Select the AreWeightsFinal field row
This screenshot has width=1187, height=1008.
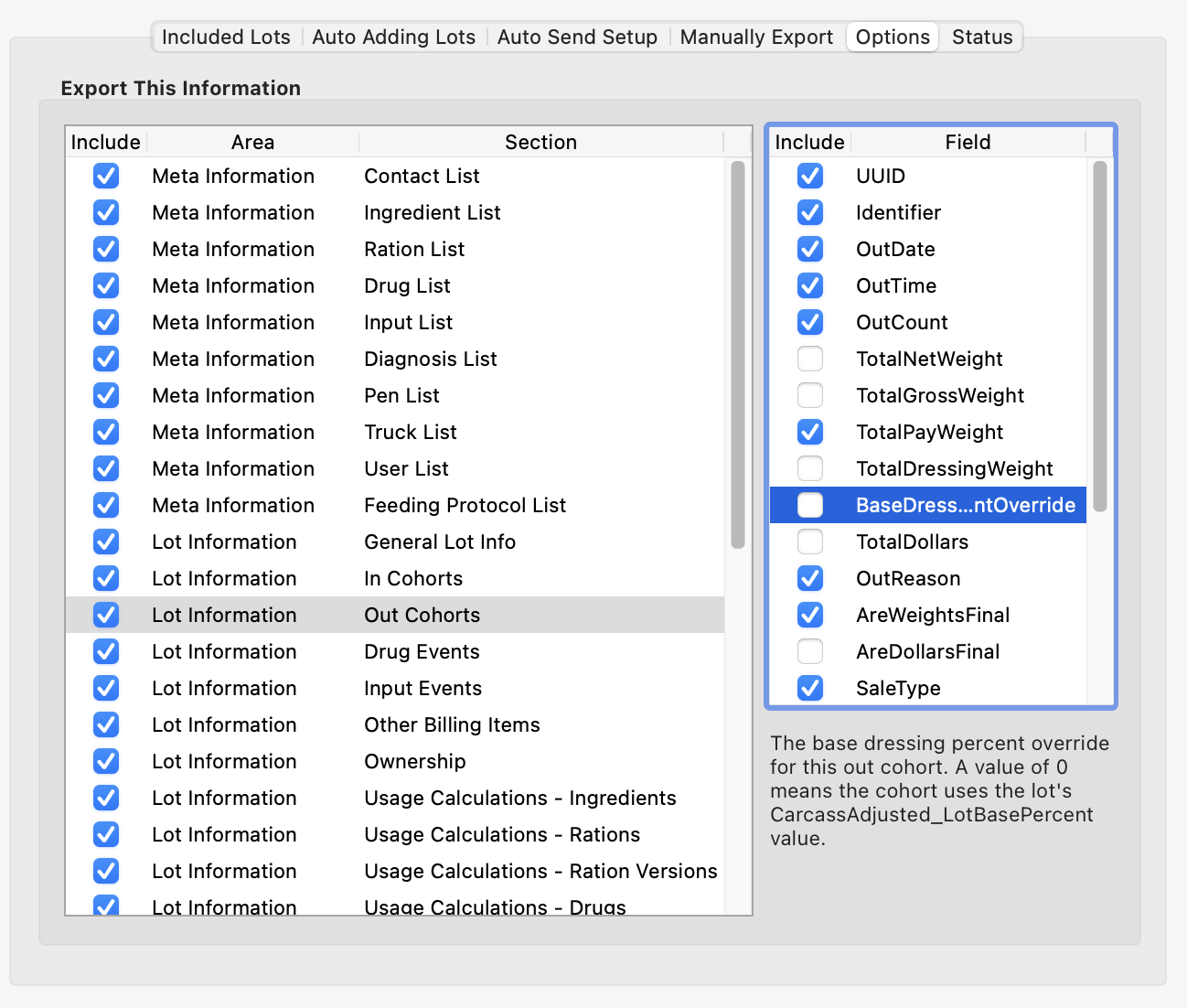(x=928, y=615)
